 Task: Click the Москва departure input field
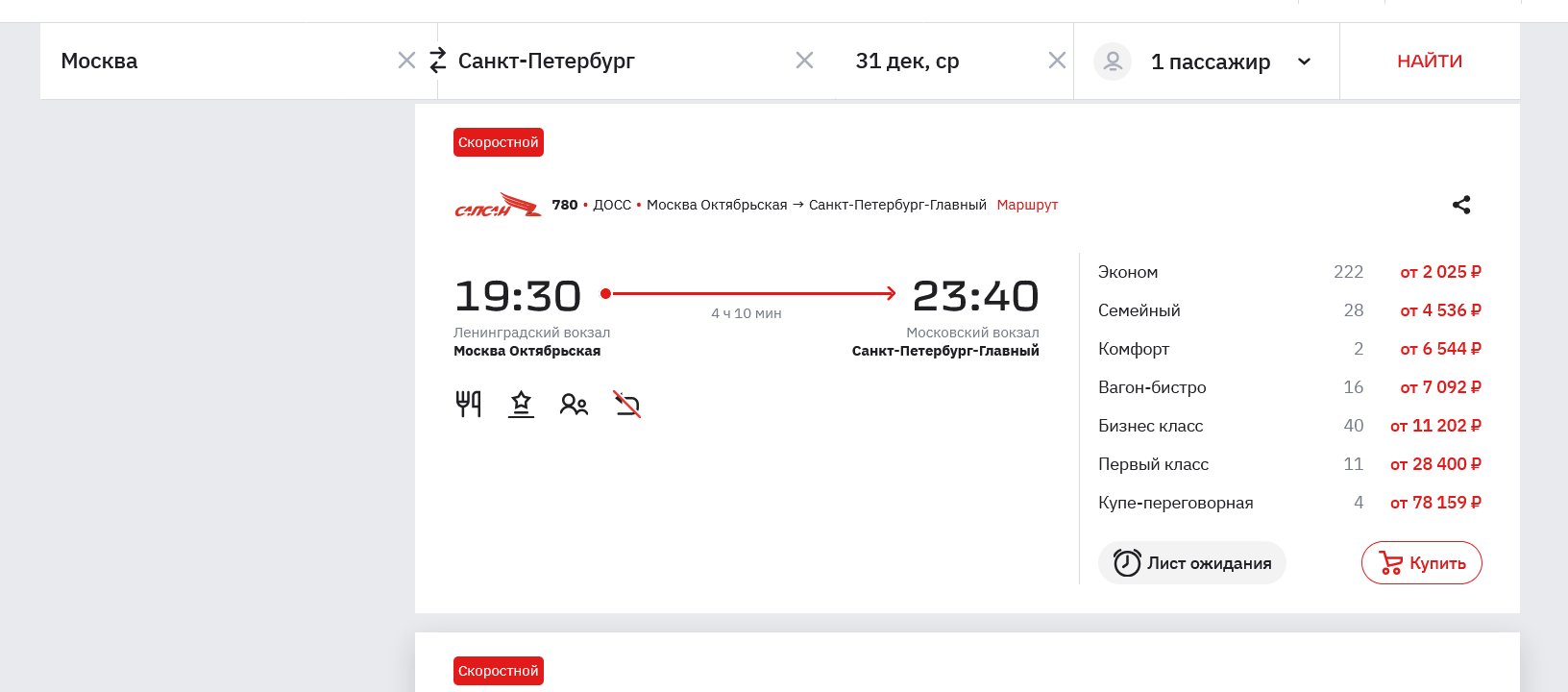click(221, 62)
